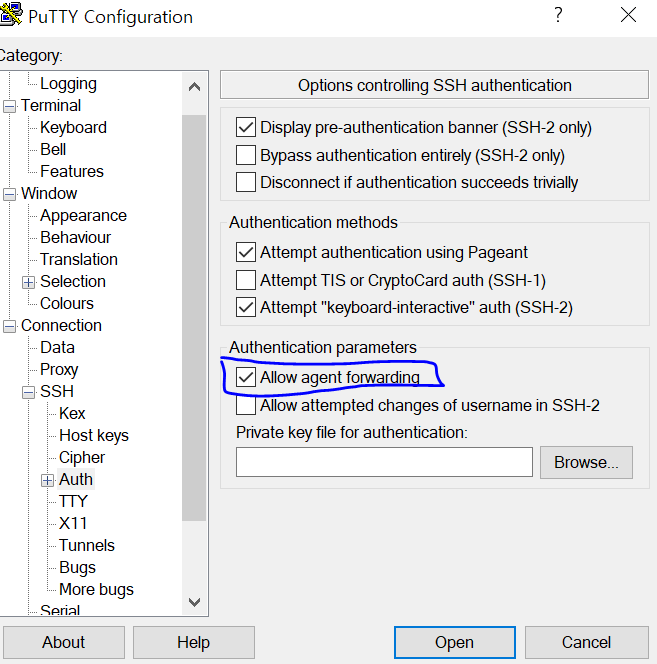Viewport: 657px width, 664px height.
Task: Open the More bugs category
Action: 96,590
